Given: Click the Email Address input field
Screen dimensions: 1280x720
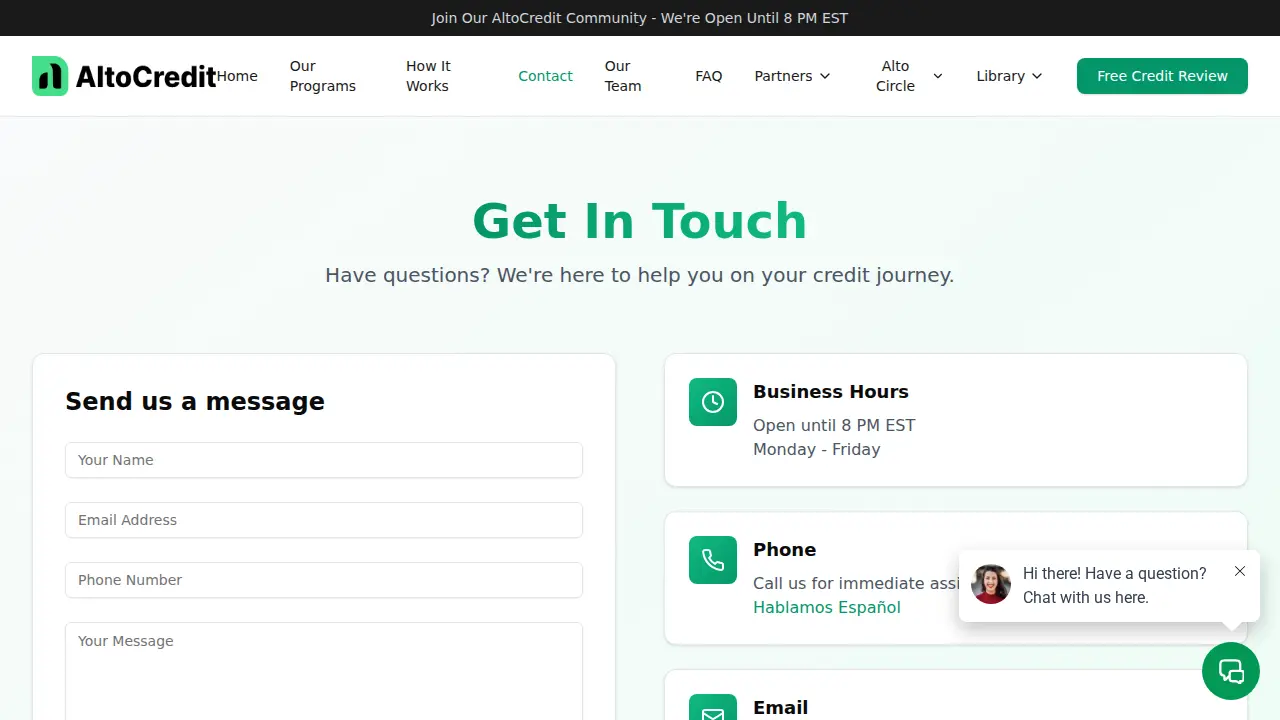Looking at the screenshot, I should click(x=324, y=520).
